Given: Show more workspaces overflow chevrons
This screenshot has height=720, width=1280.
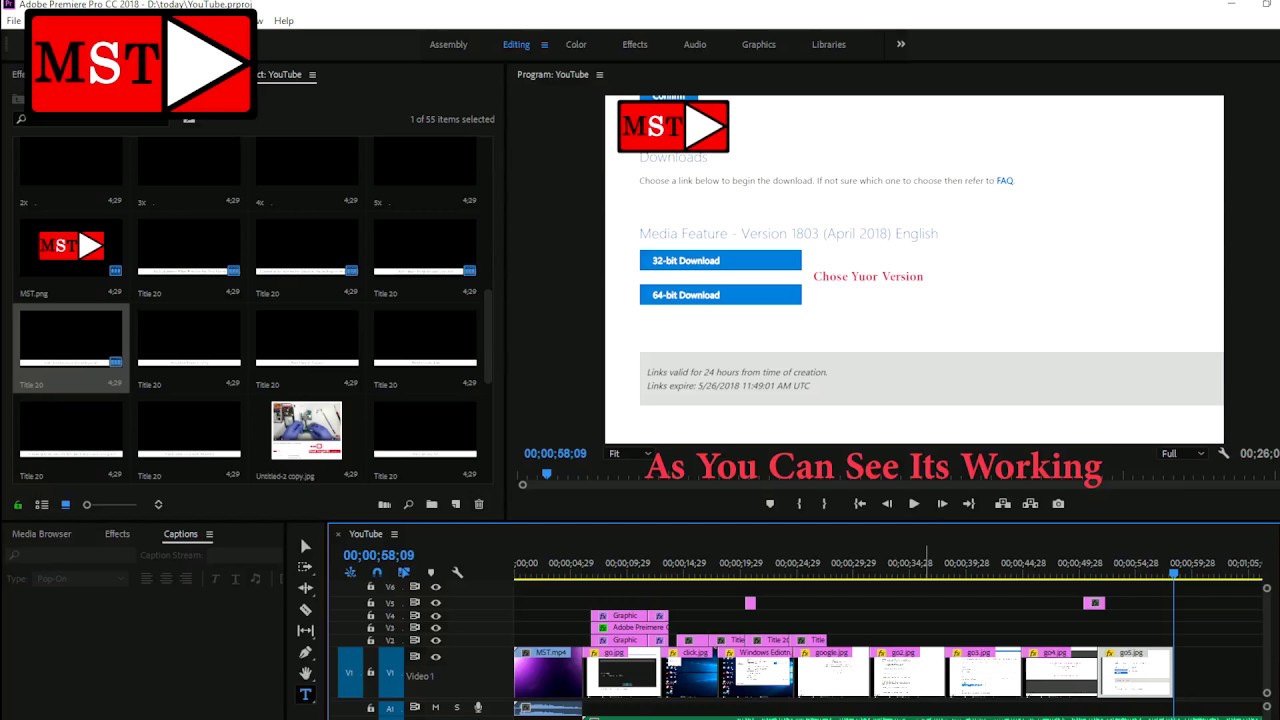Looking at the screenshot, I should click(x=901, y=44).
